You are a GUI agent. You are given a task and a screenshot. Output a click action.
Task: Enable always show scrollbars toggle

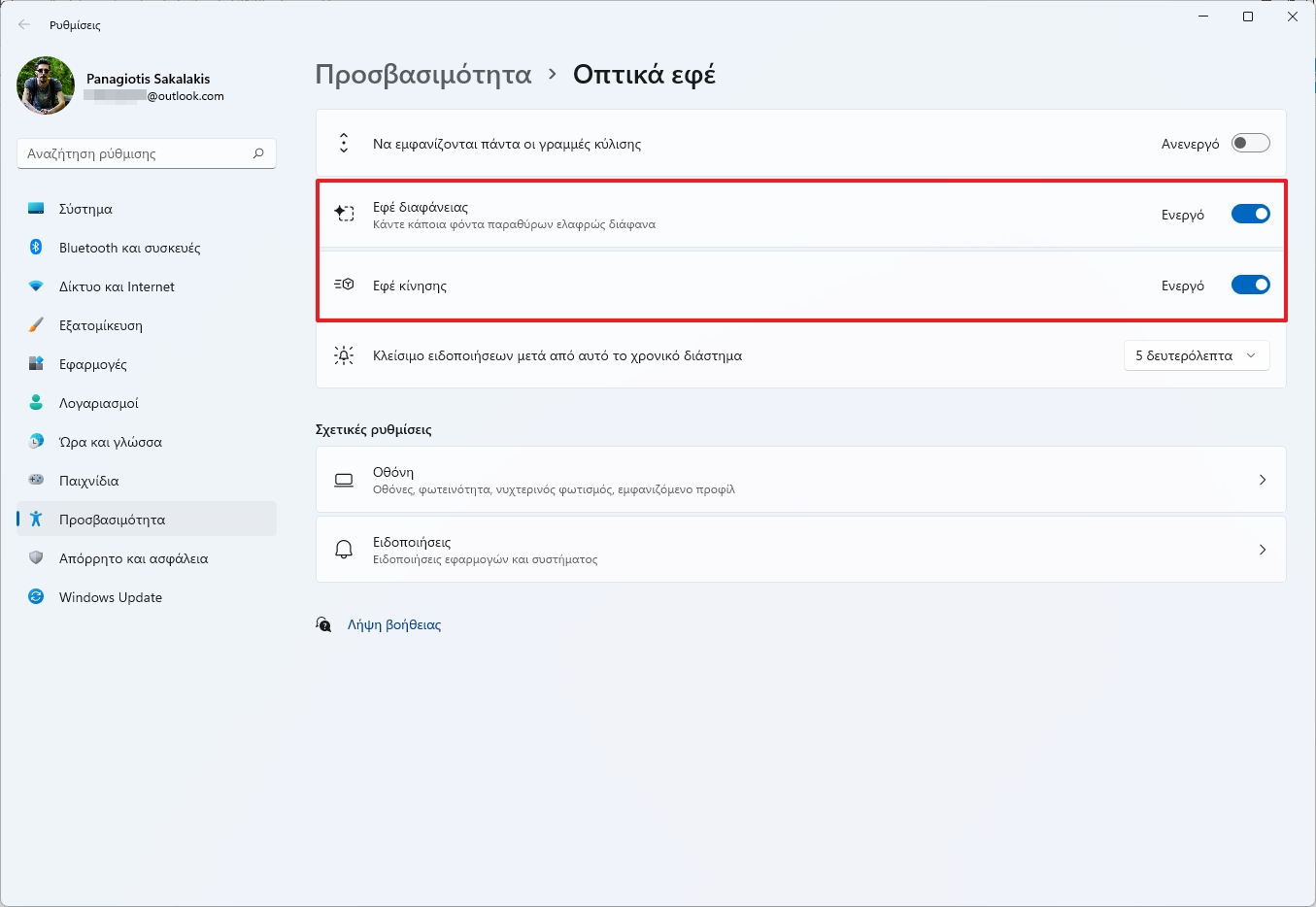click(x=1250, y=144)
